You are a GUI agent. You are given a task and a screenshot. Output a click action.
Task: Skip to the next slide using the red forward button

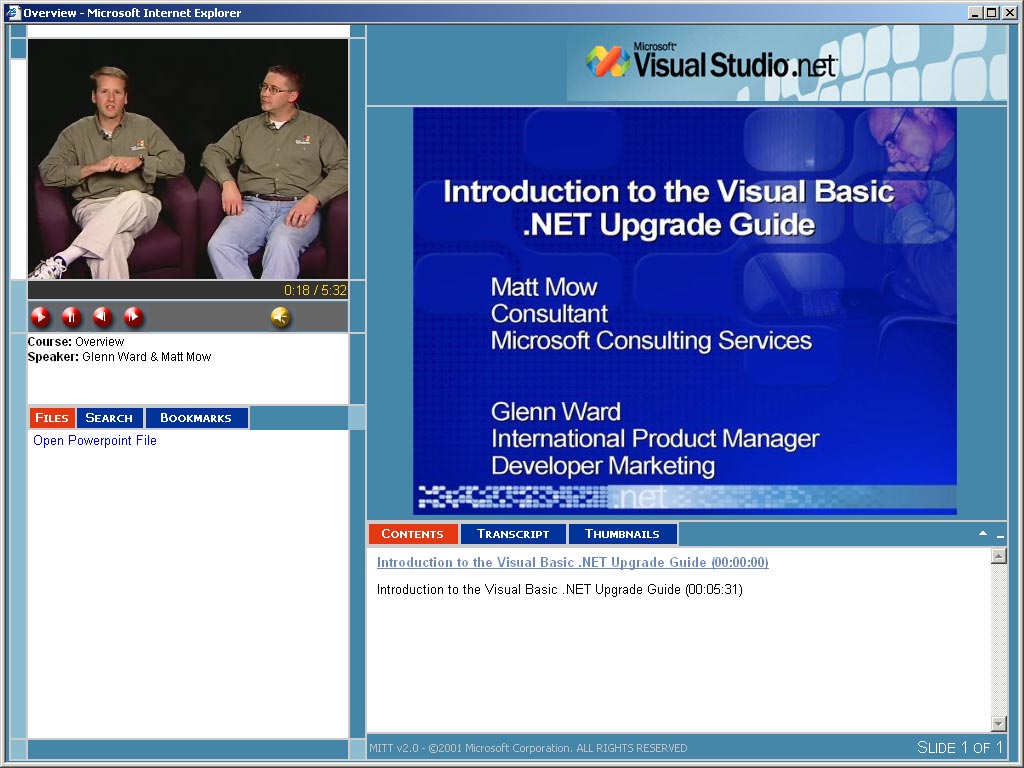133,317
